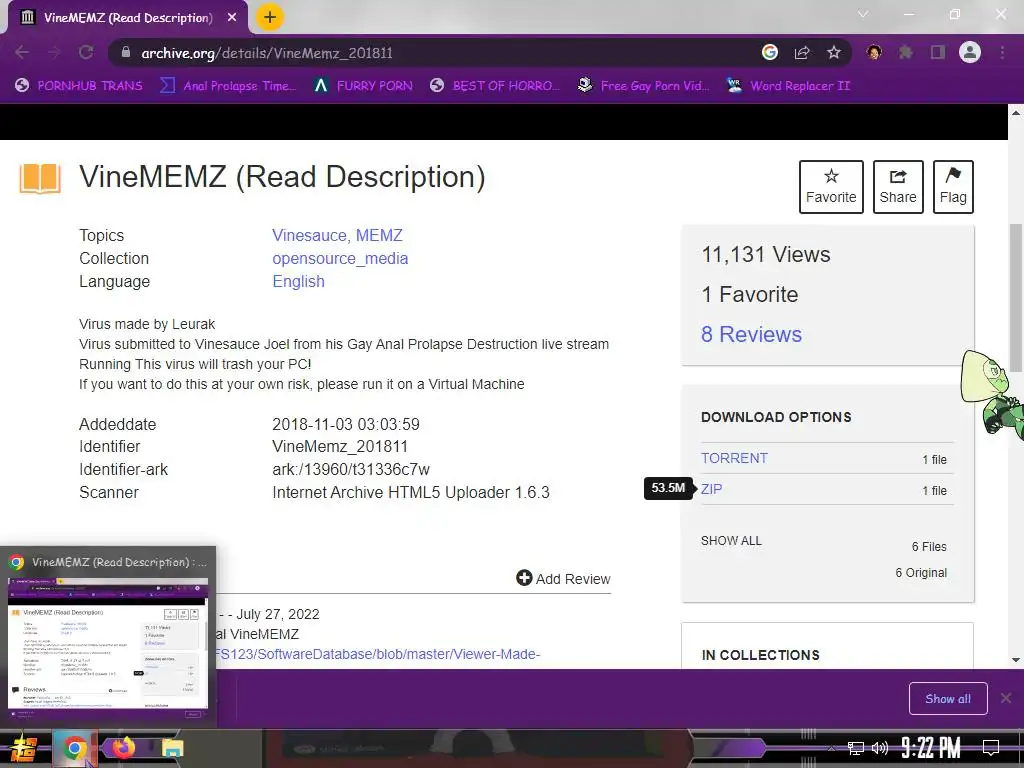This screenshot has height=768, width=1024.
Task: Click the Share button
Action: tap(898, 187)
